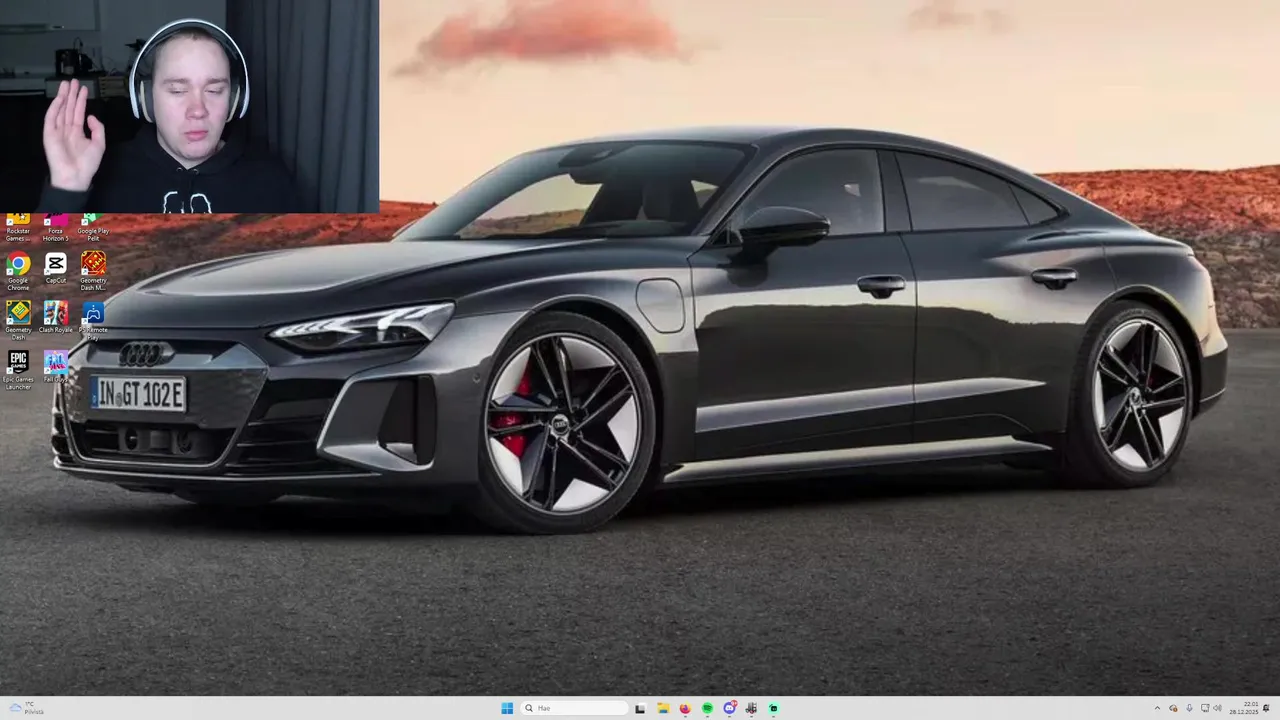
Task: Open the Windows Start menu
Action: (x=507, y=708)
